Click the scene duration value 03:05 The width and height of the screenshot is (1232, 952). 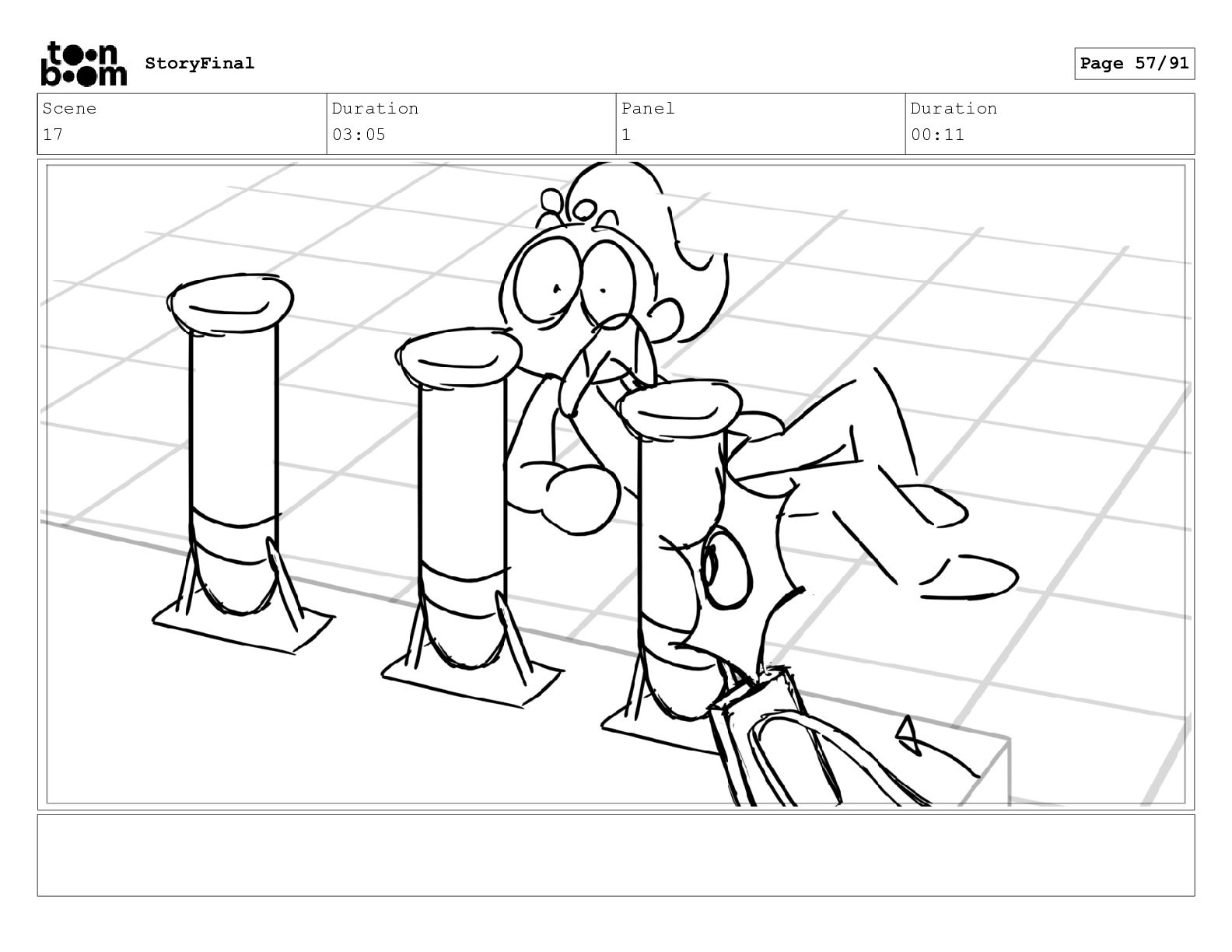[359, 135]
